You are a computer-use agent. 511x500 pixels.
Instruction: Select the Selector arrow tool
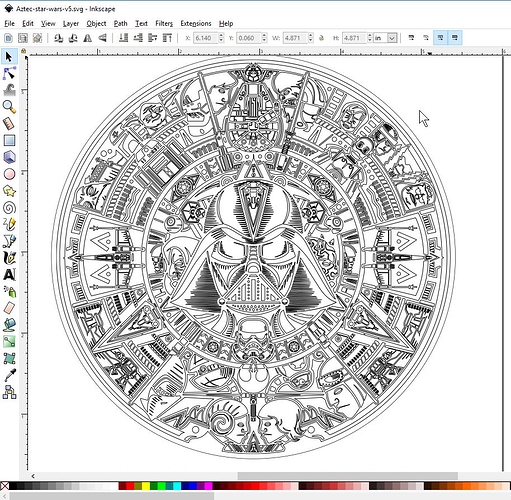9,57
